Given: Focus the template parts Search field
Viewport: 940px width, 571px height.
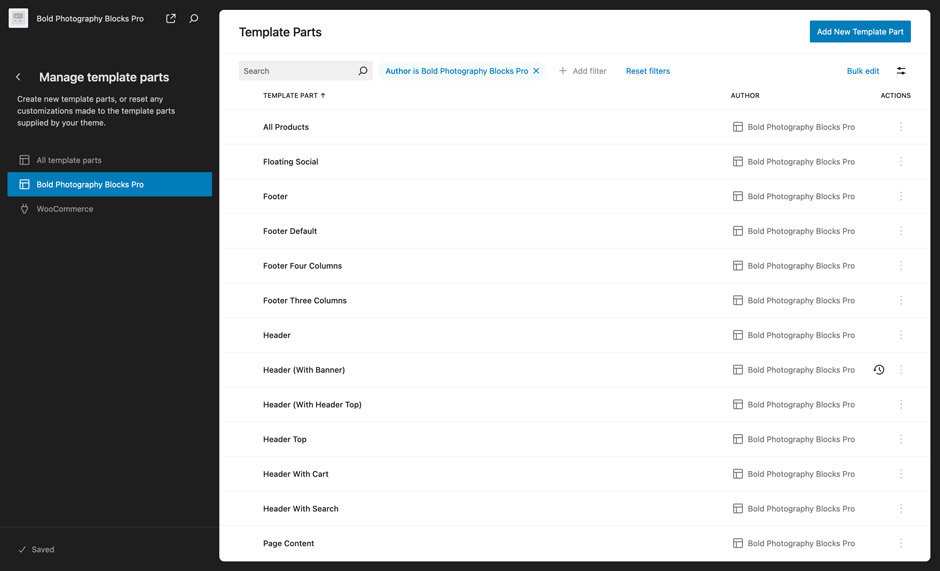Looking at the screenshot, I should tap(298, 71).
